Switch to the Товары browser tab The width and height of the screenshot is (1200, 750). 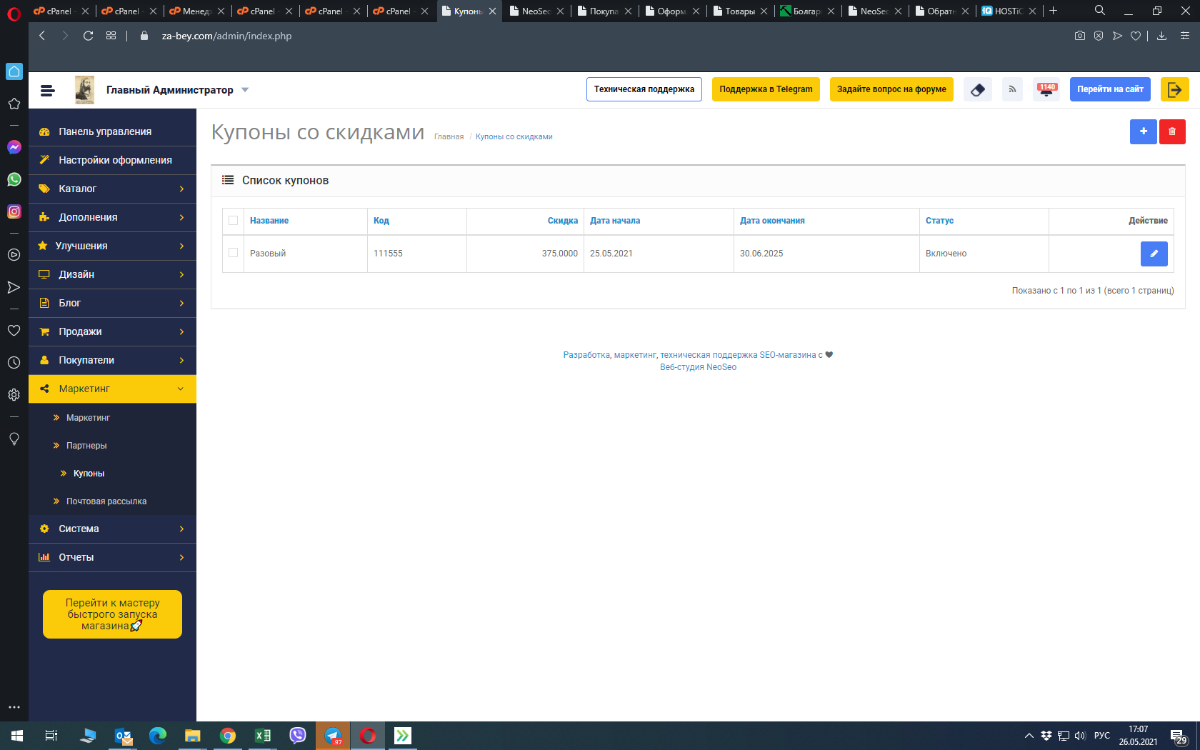(739, 11)
